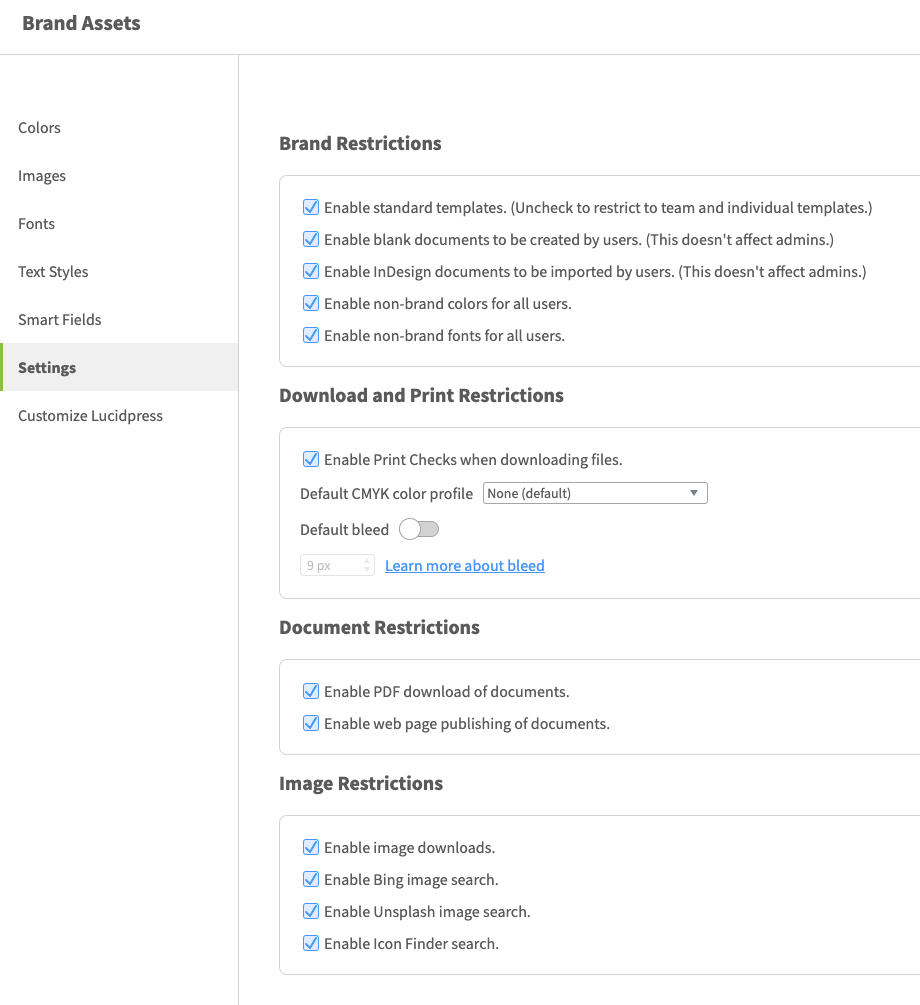Click the Brand Assets page title
Screen dimensions: 920x1005
[x=81, y=23]
